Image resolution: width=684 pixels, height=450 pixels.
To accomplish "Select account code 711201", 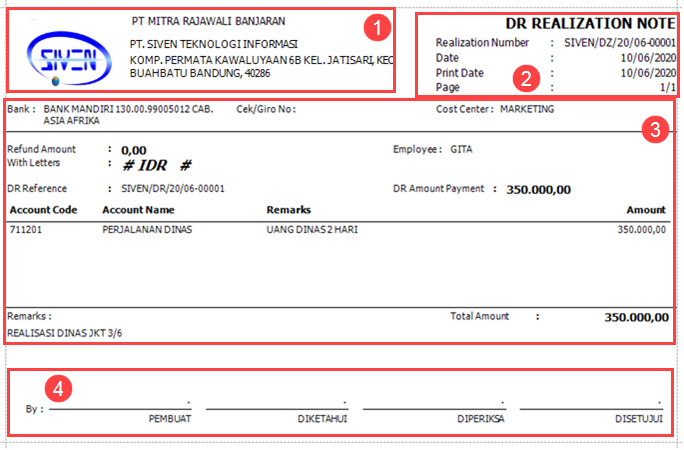I will (x=26, y=229).
